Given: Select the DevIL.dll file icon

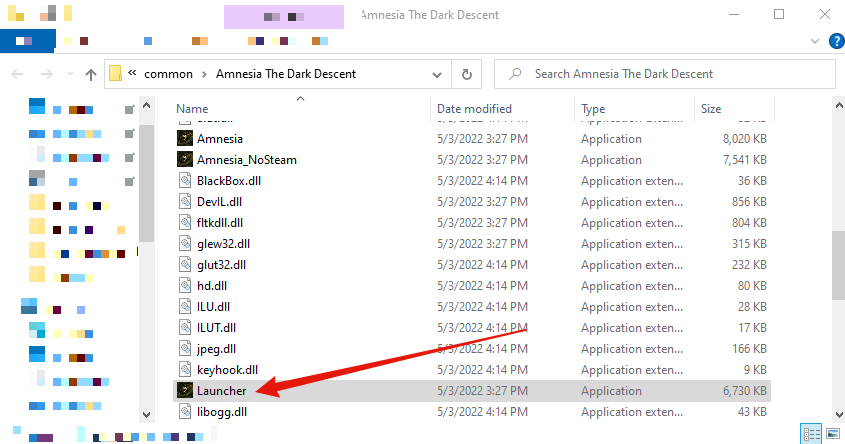Looking at the screenshot, I should [185, 202].
